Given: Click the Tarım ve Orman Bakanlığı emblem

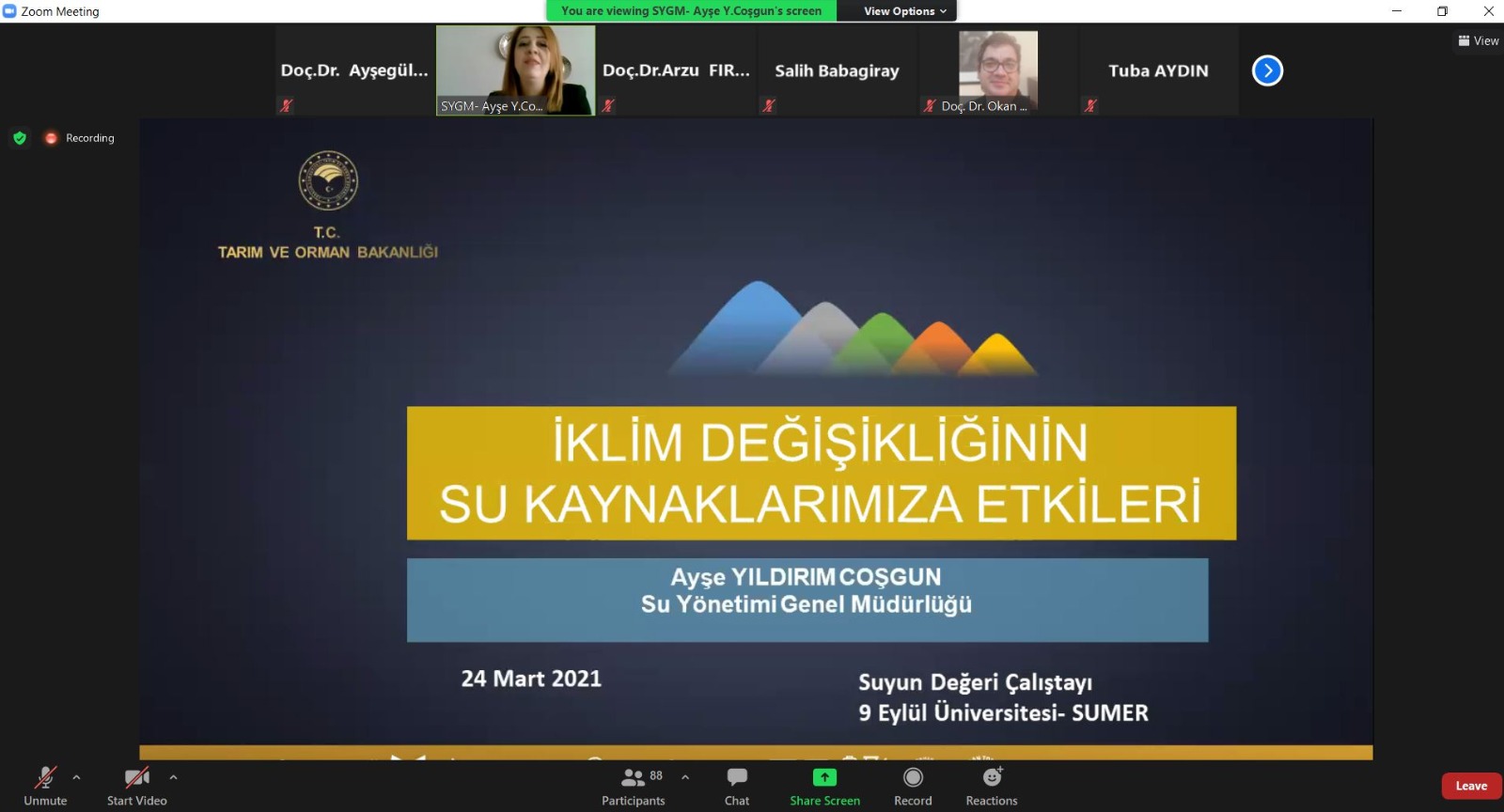Looking at the screenshot, I should (x=328, y=180).
